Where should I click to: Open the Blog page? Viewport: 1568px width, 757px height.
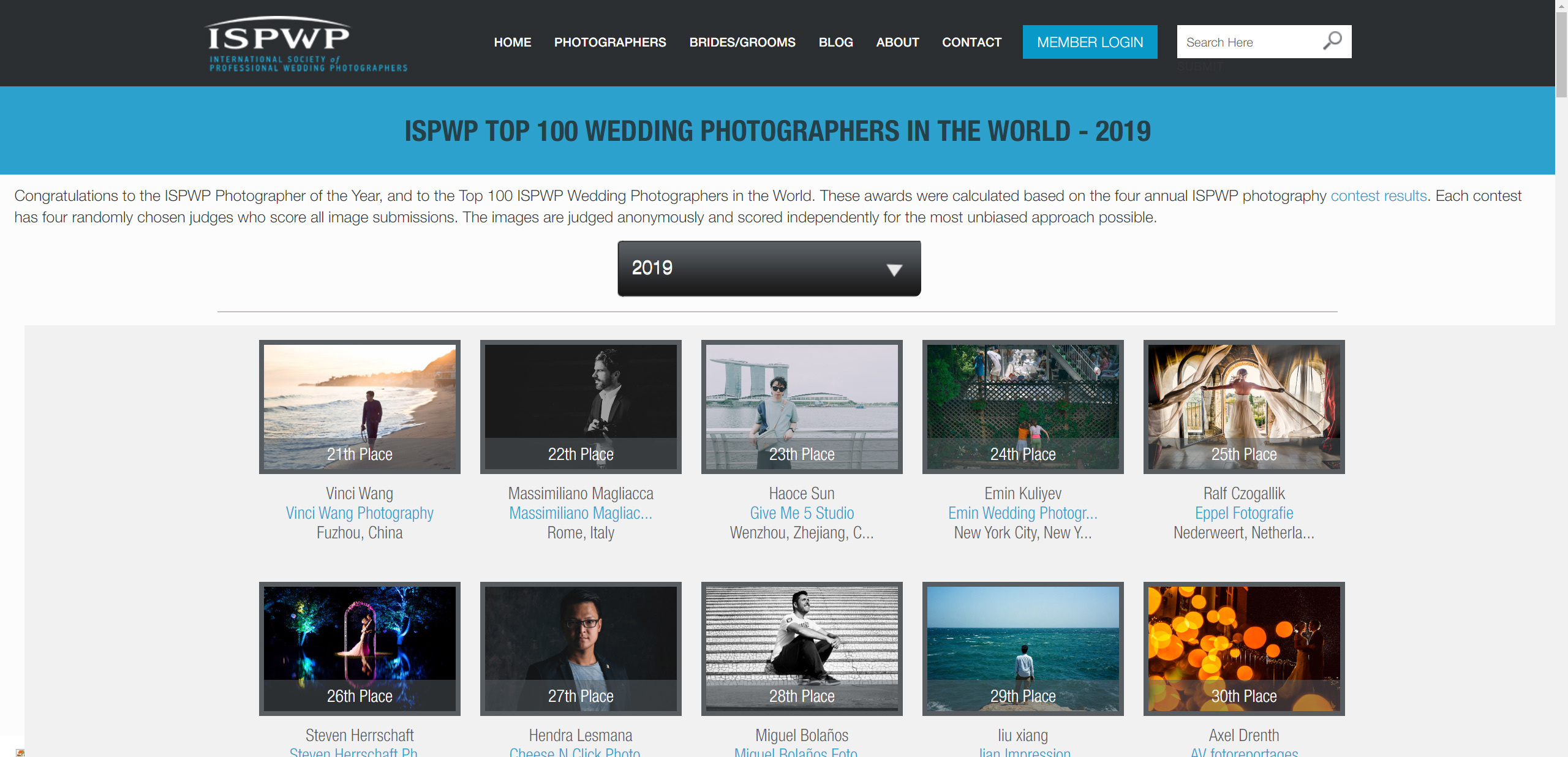tap(835, 42)
